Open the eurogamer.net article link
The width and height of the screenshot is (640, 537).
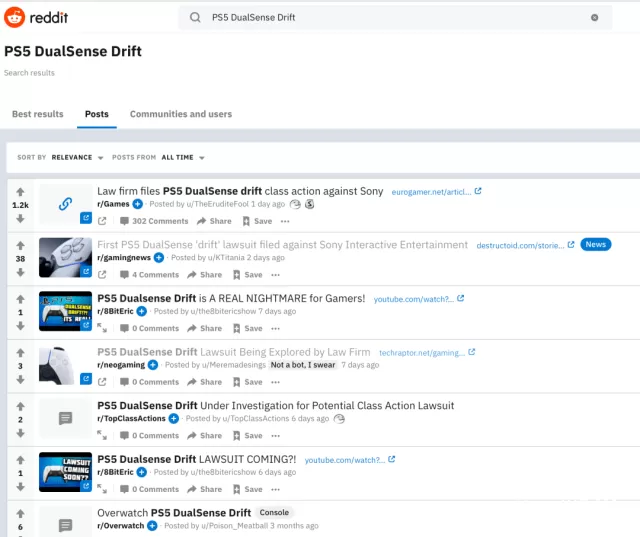point(436,192)
